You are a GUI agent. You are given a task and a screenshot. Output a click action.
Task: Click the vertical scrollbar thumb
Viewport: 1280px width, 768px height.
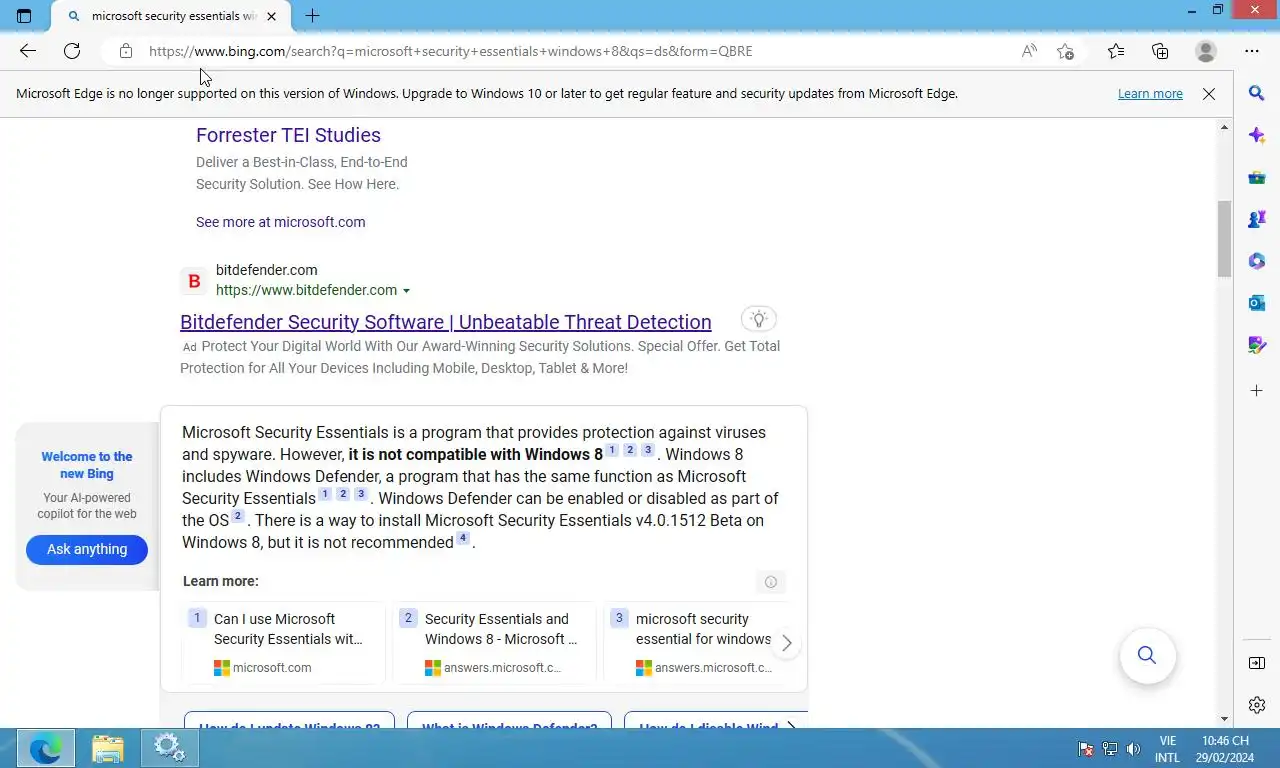(1224, 238)
